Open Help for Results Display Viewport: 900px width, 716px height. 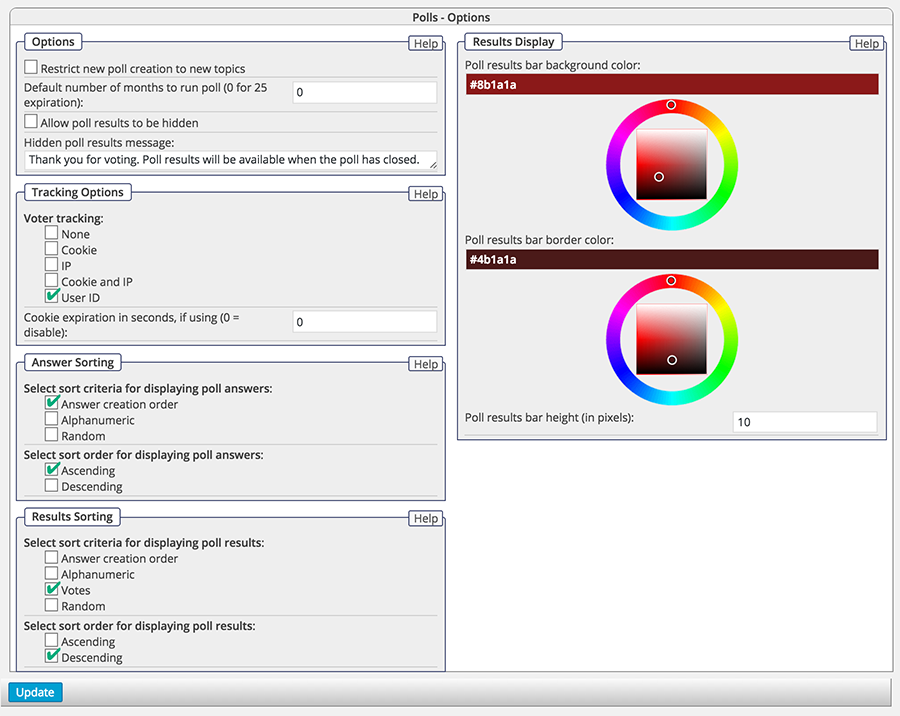point(866,43)
